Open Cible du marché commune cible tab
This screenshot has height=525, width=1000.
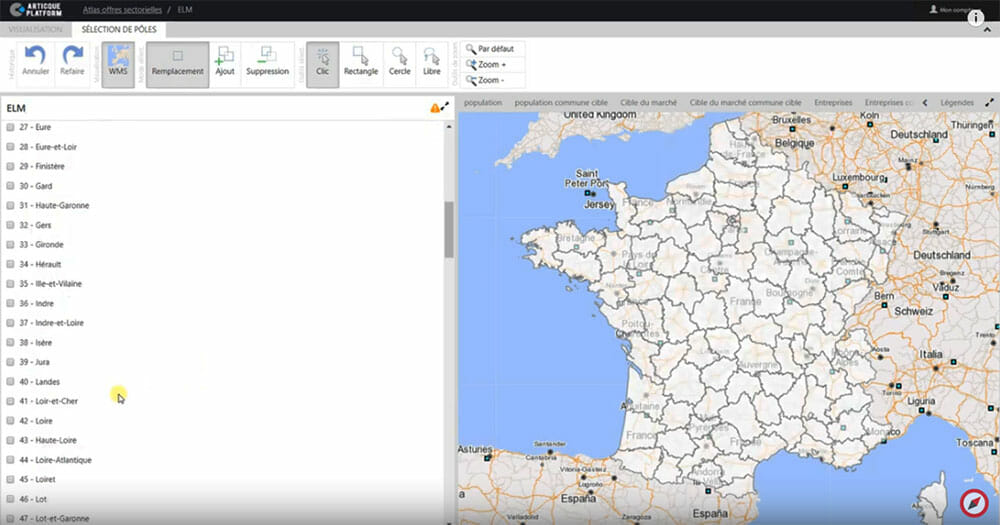[x=745, y=102]
